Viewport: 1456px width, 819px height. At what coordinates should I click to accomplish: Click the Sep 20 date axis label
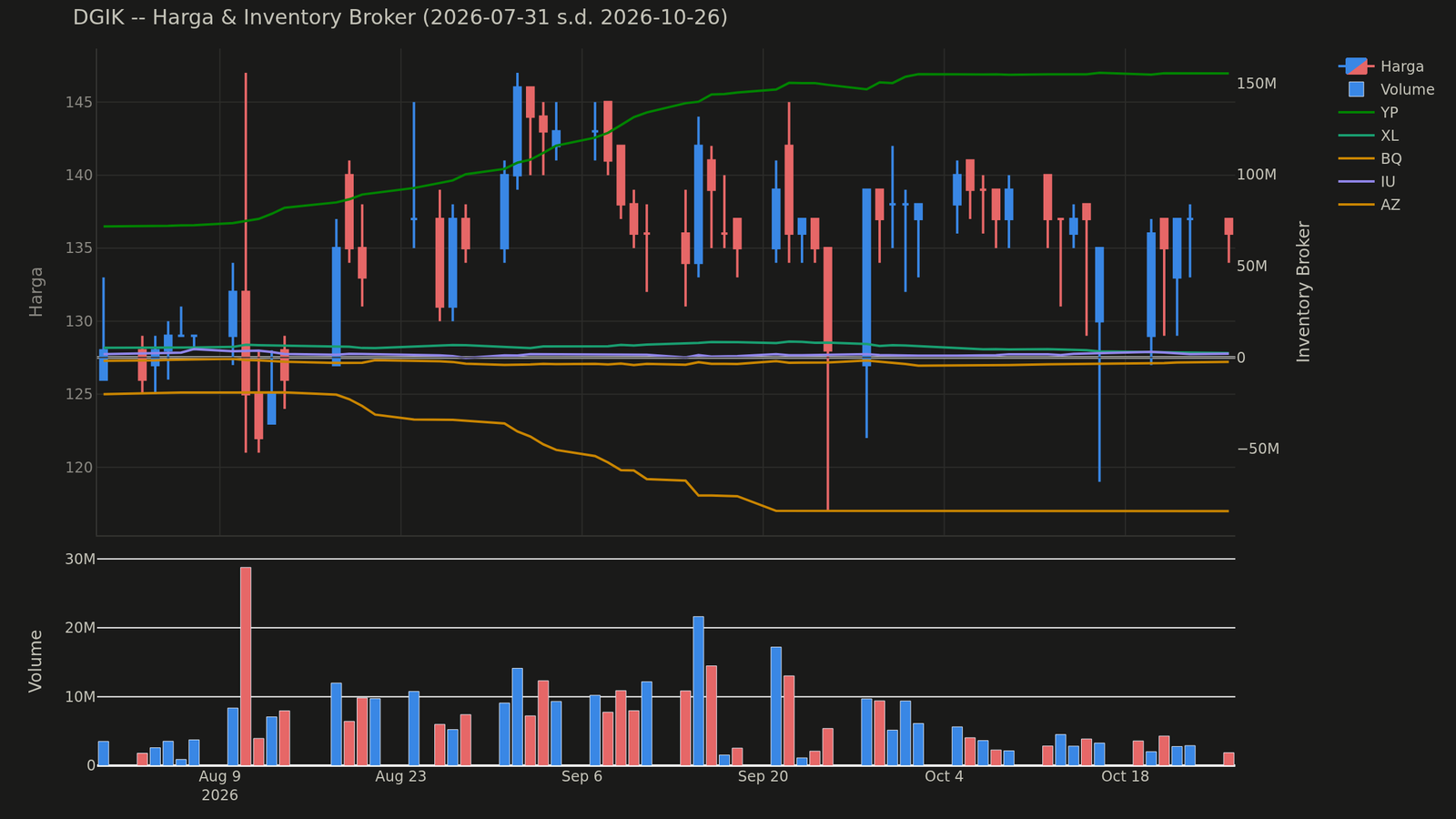pyautogui.click(x=763, y=776)
